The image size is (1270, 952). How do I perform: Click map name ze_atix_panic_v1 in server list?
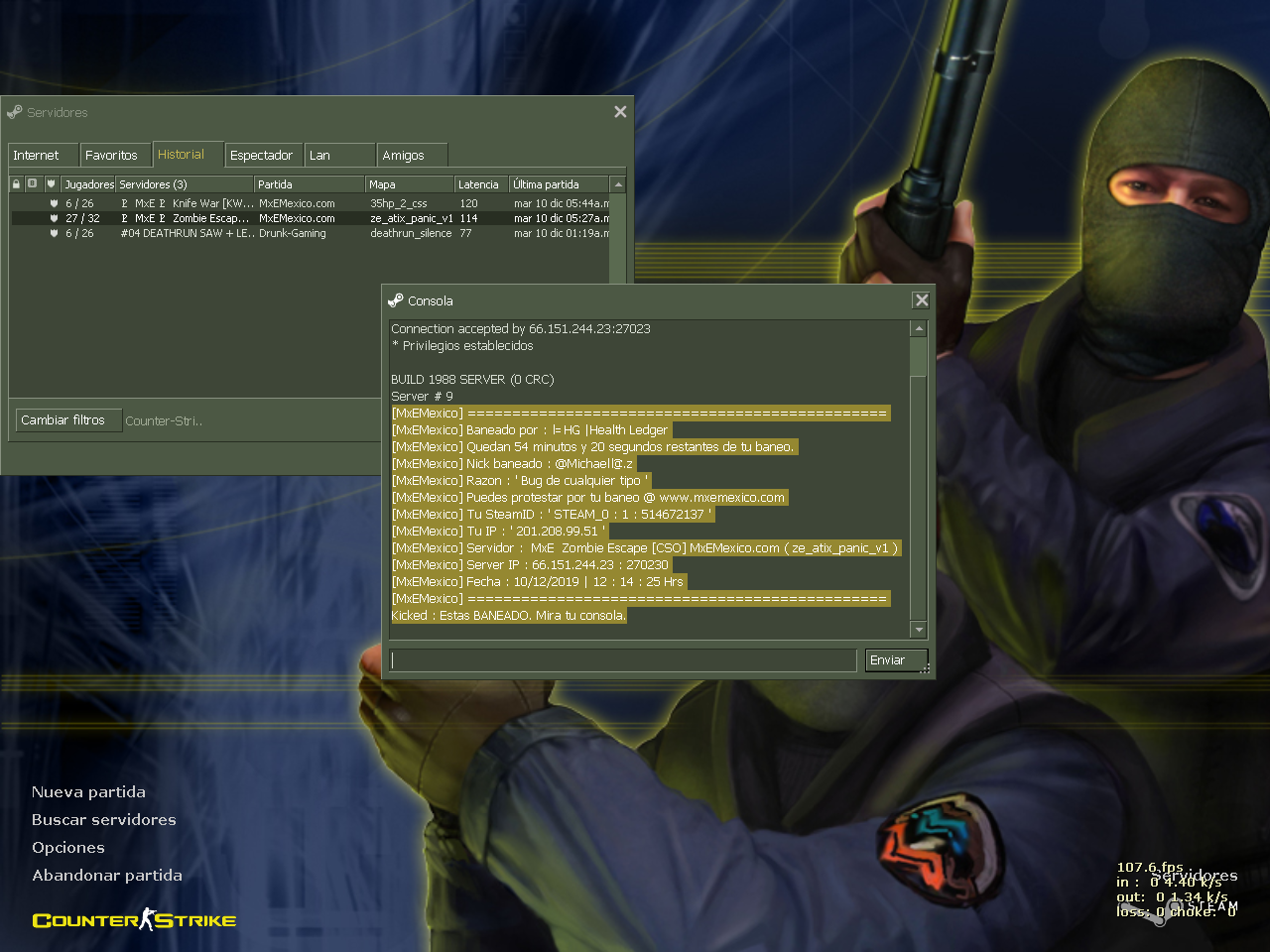[x=411, y=218]
